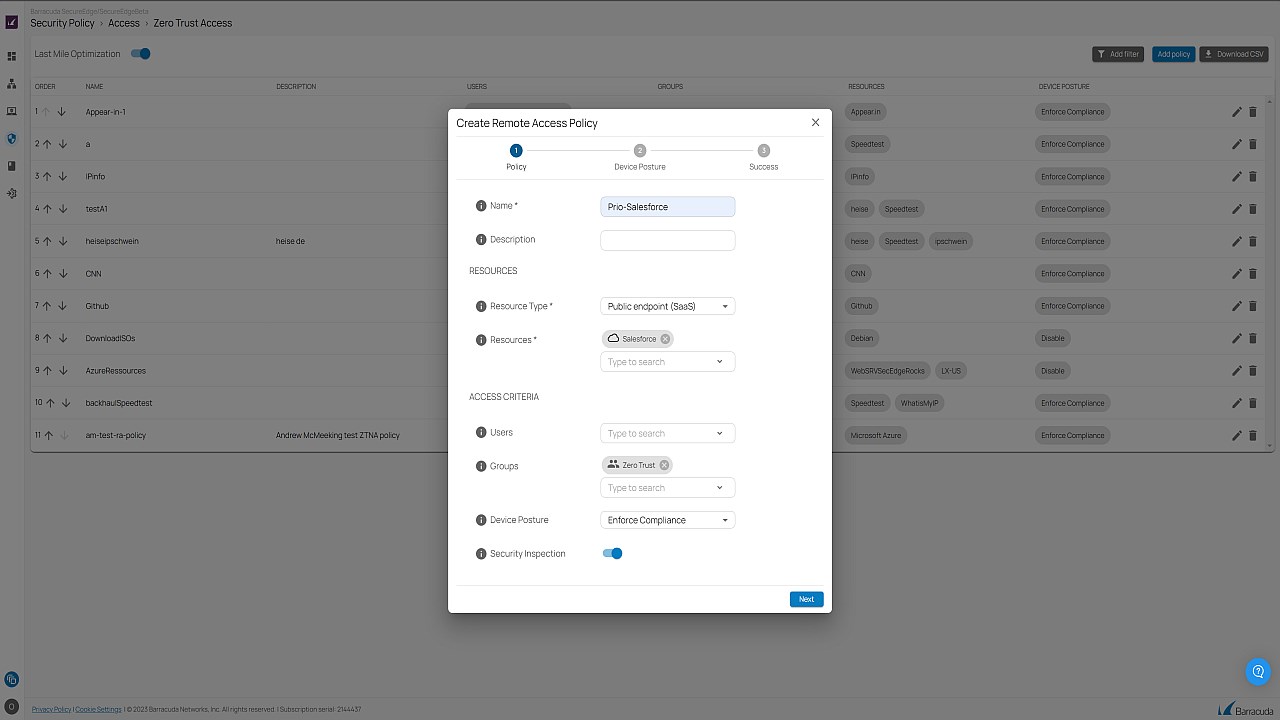Click Zero Trust Access in breadcrumb
1280x720 pixels.
(193, 23)
